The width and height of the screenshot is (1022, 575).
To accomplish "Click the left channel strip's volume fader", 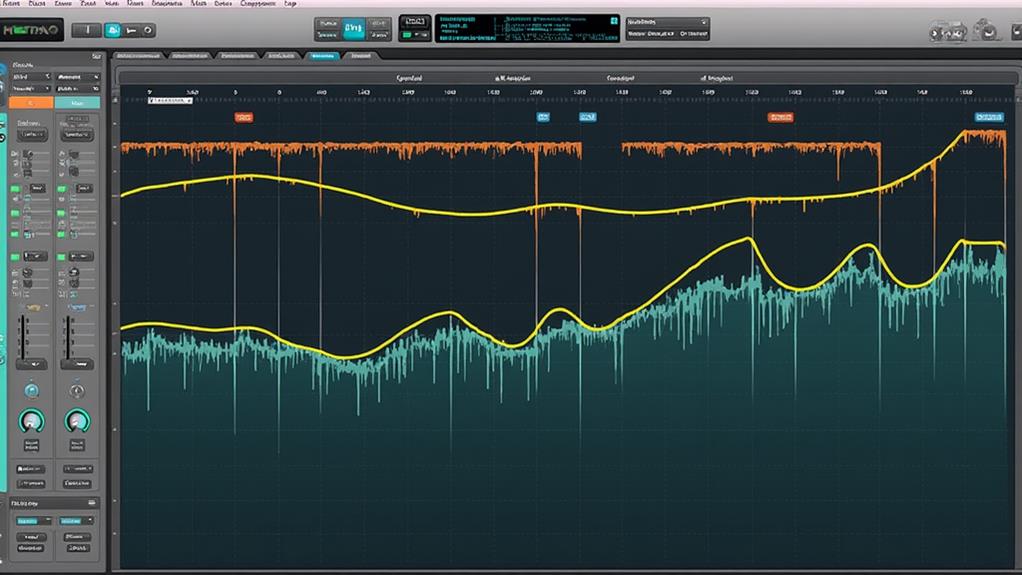I will pos(24,337).
